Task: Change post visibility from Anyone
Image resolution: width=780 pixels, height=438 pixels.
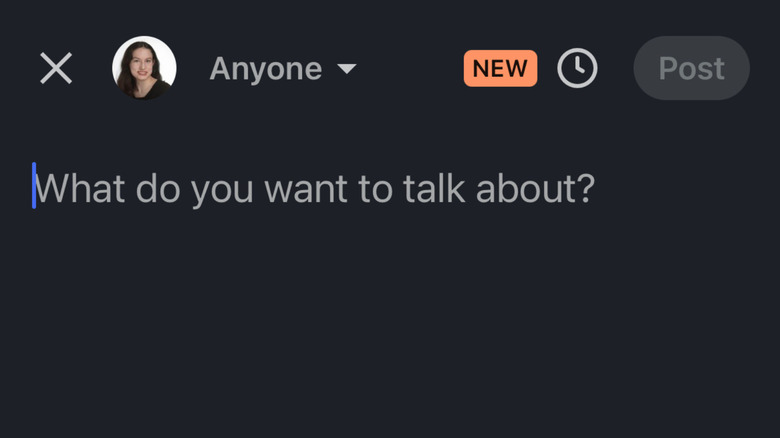Action: pos(282,69)
